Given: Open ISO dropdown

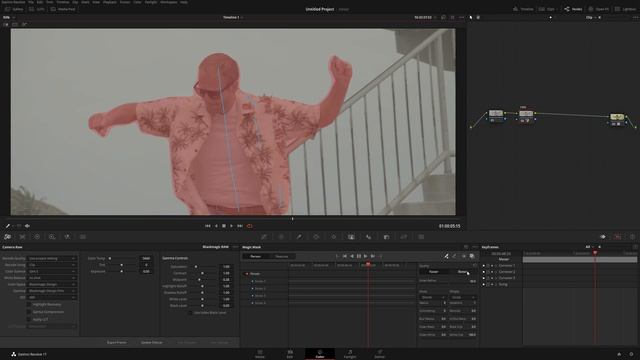Looking at the screenshot, I should (x=51, y=298).
